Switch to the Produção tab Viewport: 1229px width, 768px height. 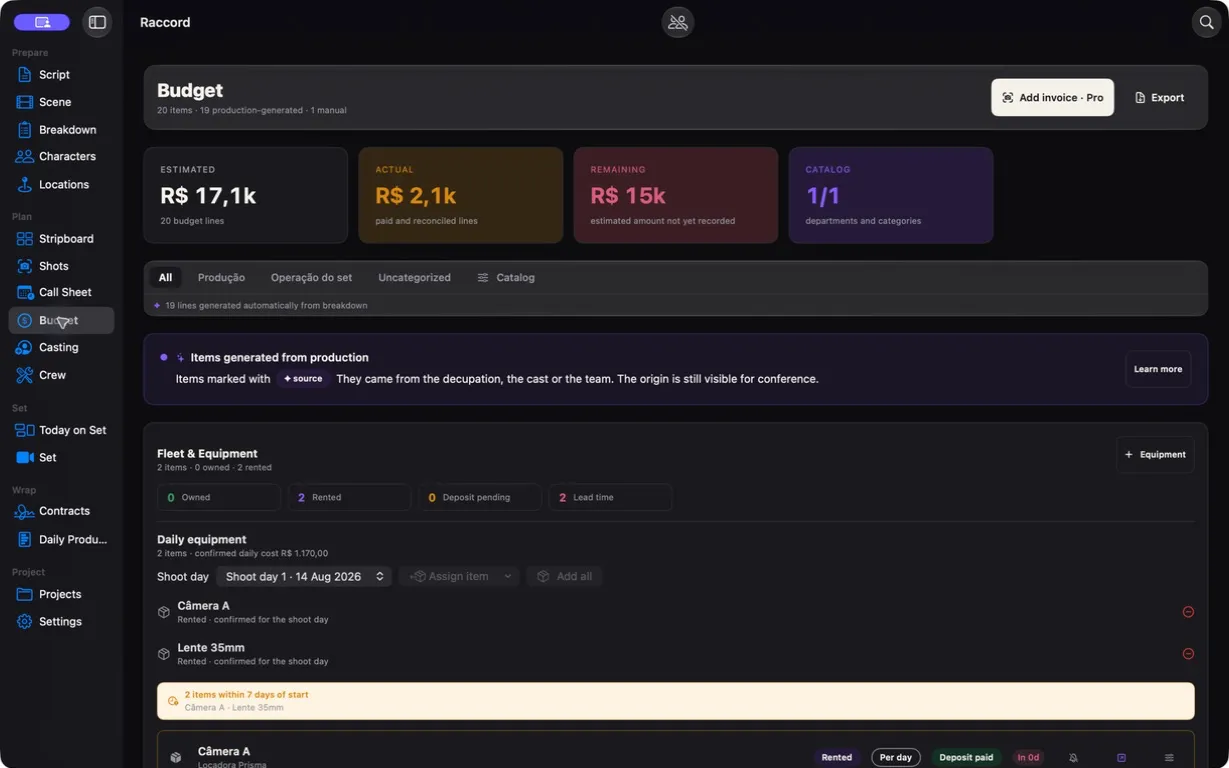[x=221, y=278]
